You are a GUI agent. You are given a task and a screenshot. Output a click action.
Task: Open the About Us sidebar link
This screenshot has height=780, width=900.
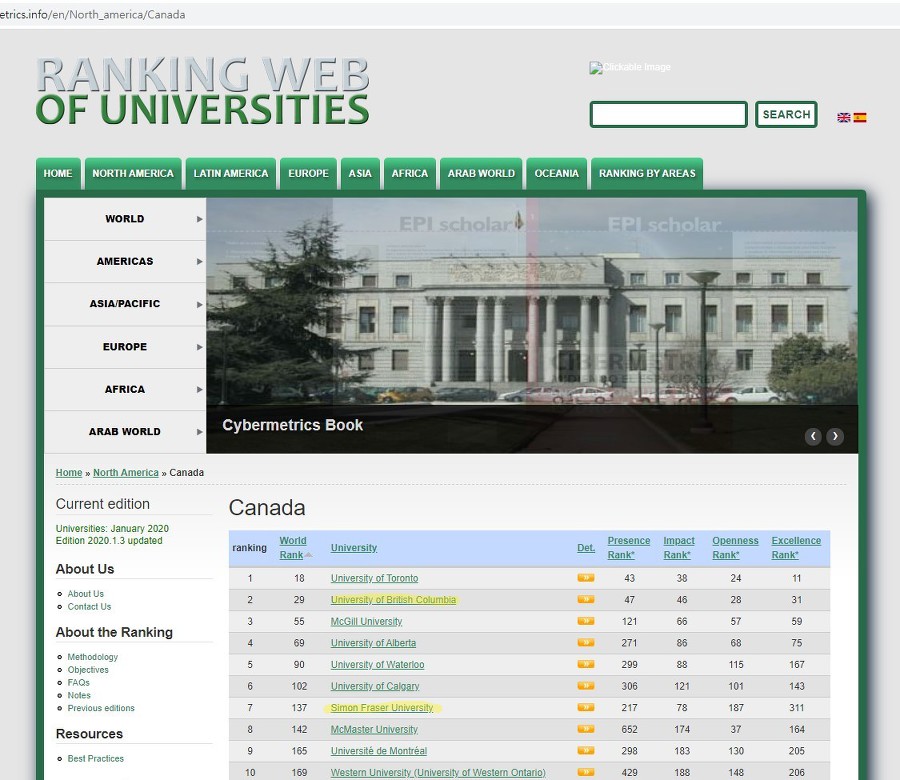pyautogui.click(x=86, y=593)
